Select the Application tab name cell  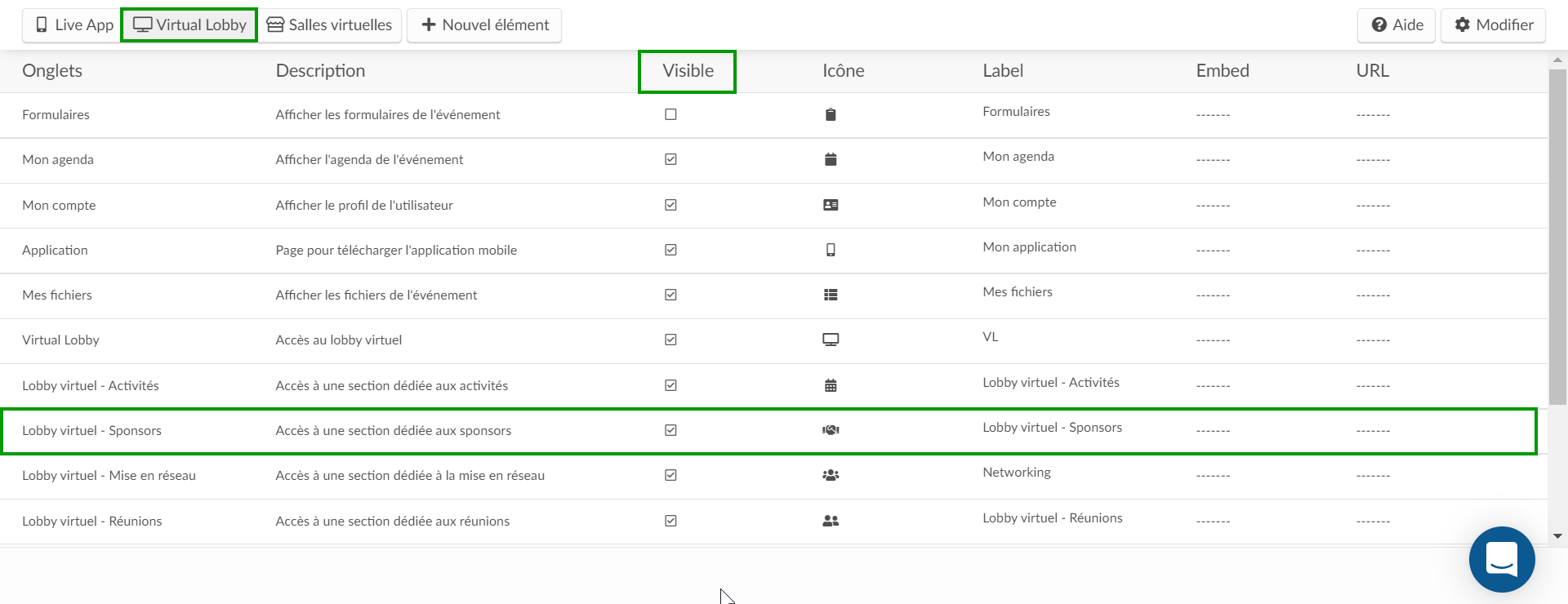[55, 251]
